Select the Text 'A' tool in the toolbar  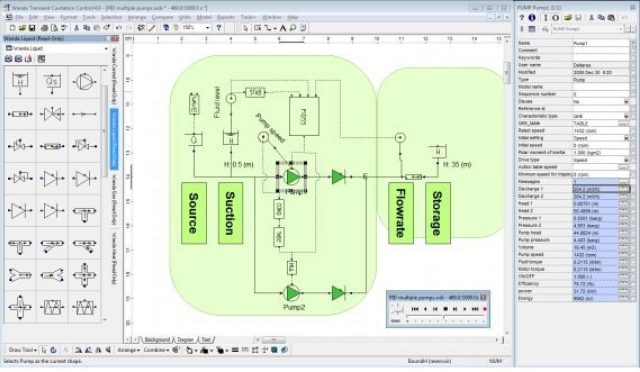pyautogui.click(x=282, y=28)
